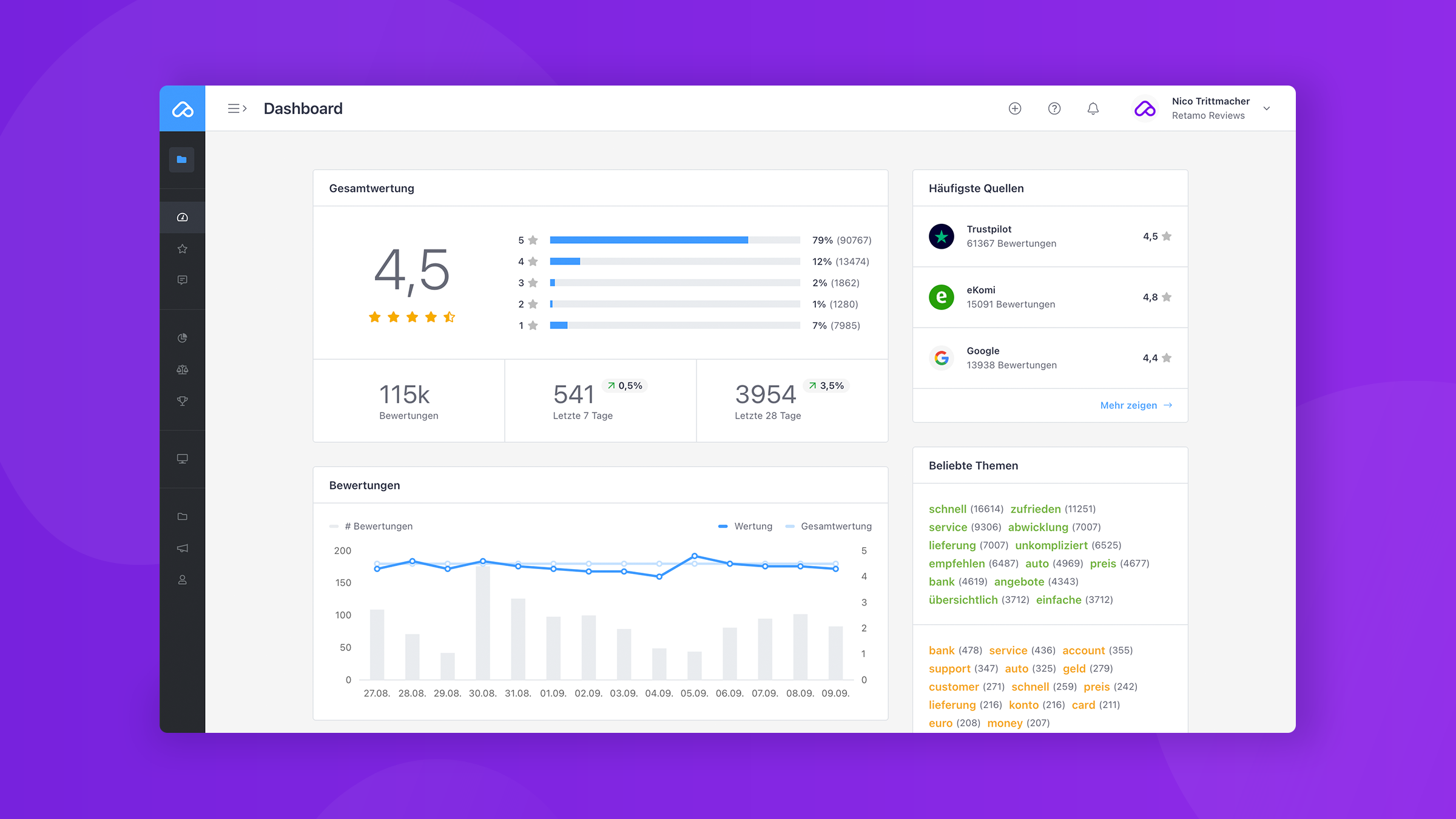Screen dimensions: 1456x819
Task: Open the monitor display icon in sidebar
Action: tap(182, 459)
